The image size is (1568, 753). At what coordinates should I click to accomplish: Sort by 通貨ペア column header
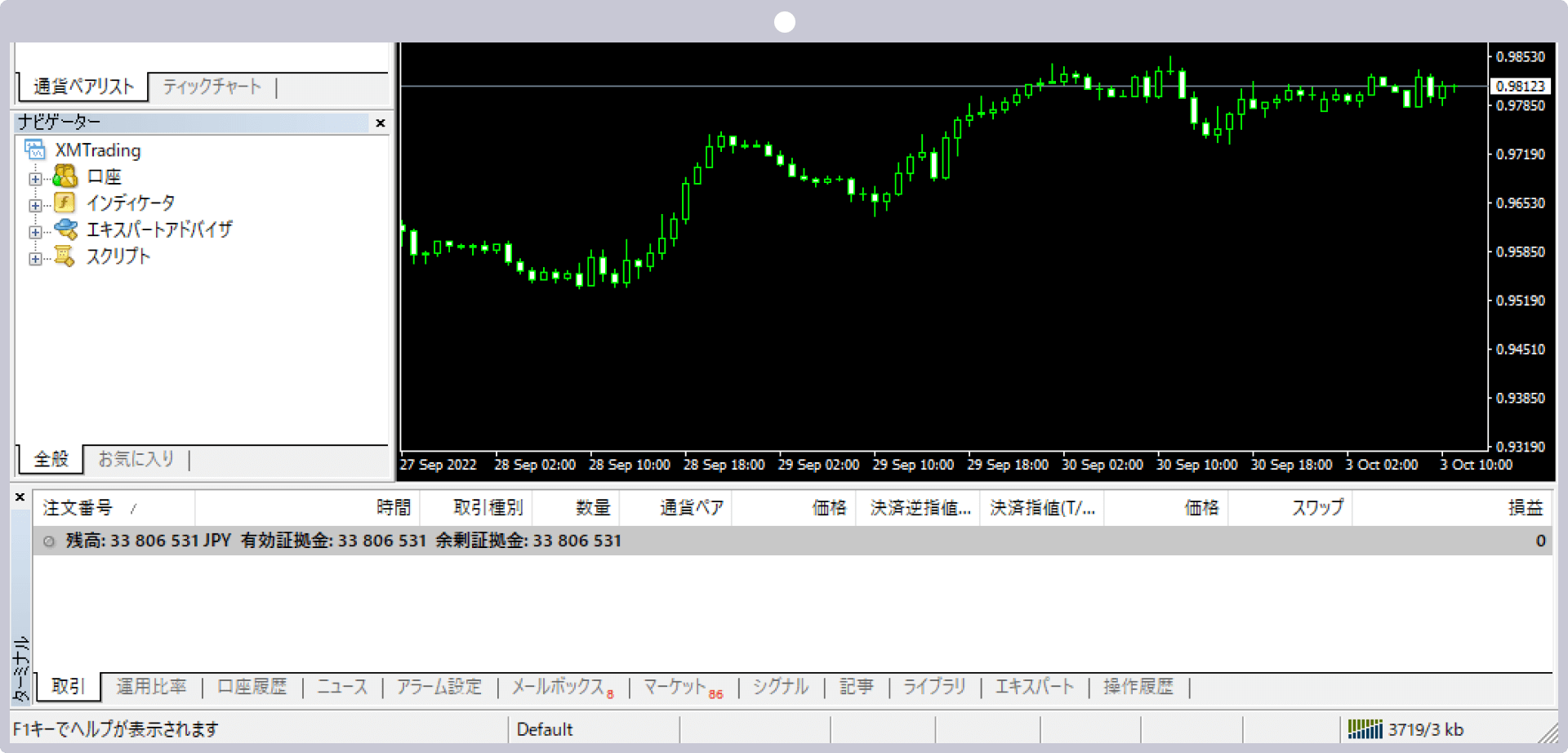(x=675, y=508)
